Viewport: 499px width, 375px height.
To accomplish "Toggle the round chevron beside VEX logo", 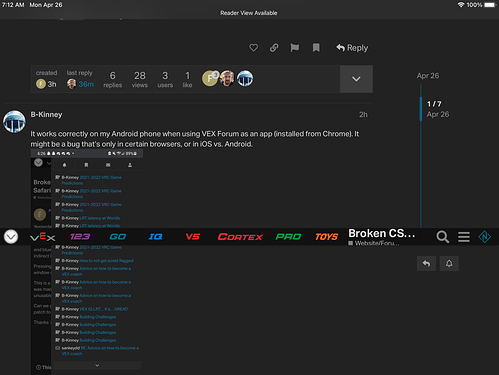I will [11, 237].
